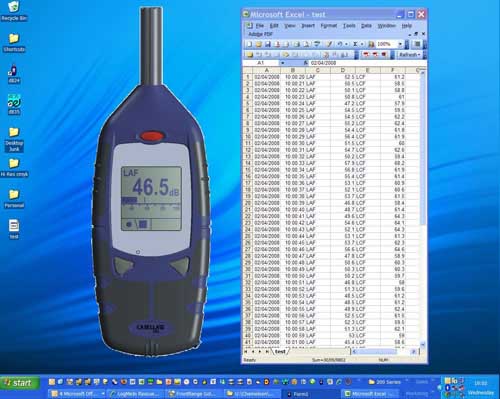The image size is (500, 399).
Task: Select column A header
Action: pos(267,70)
